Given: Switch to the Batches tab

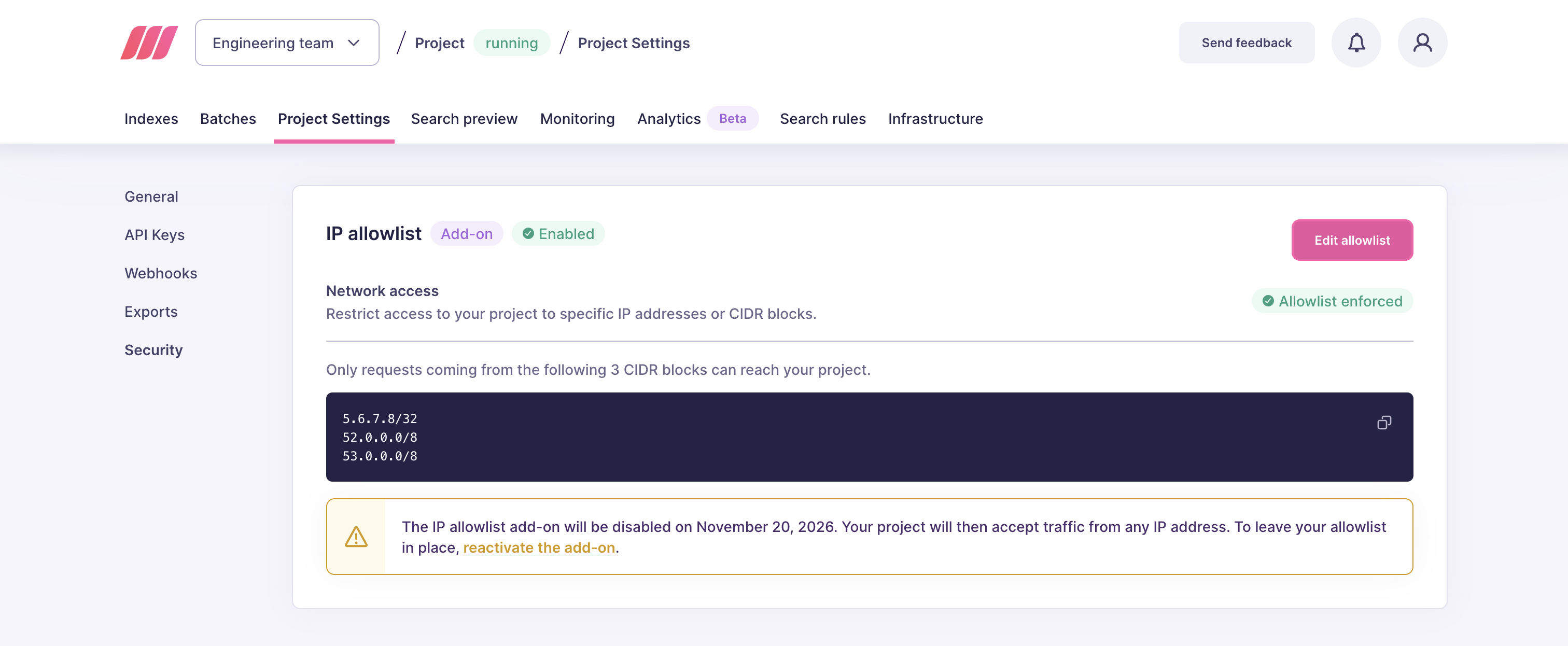Looking at the screenshot, I should [228, 119].
